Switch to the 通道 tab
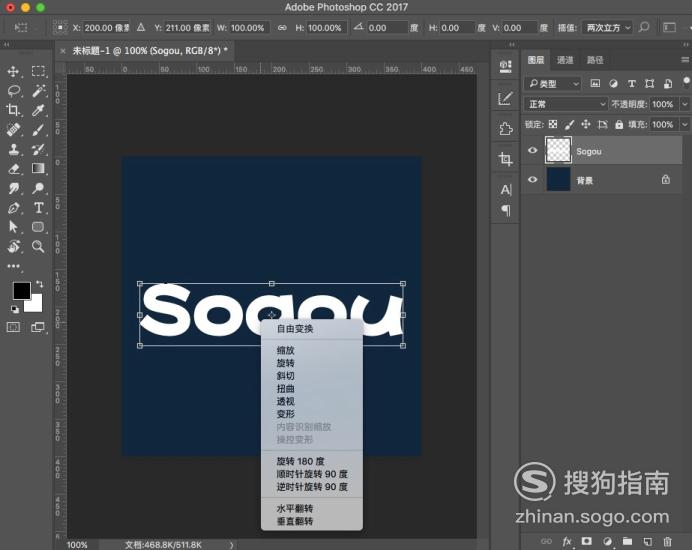The height and width of the screenshot is (550, 692). pyautogui.click(x=565, y=60)
